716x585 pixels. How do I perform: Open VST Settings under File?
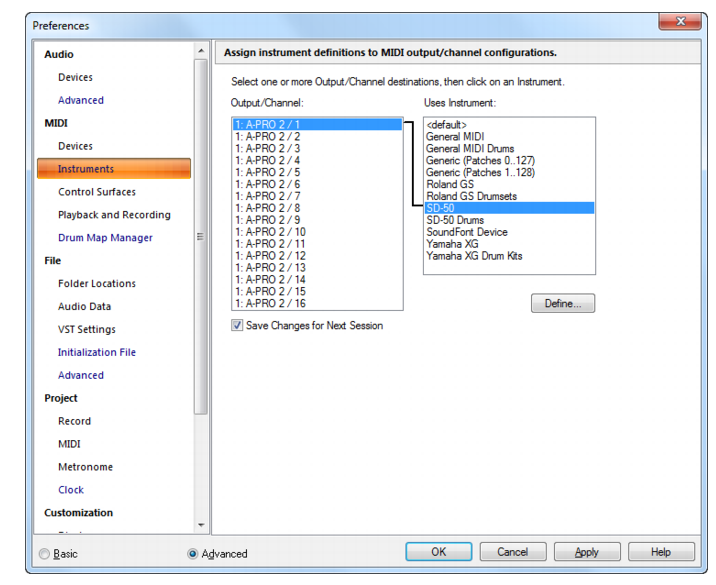point(87,329)
